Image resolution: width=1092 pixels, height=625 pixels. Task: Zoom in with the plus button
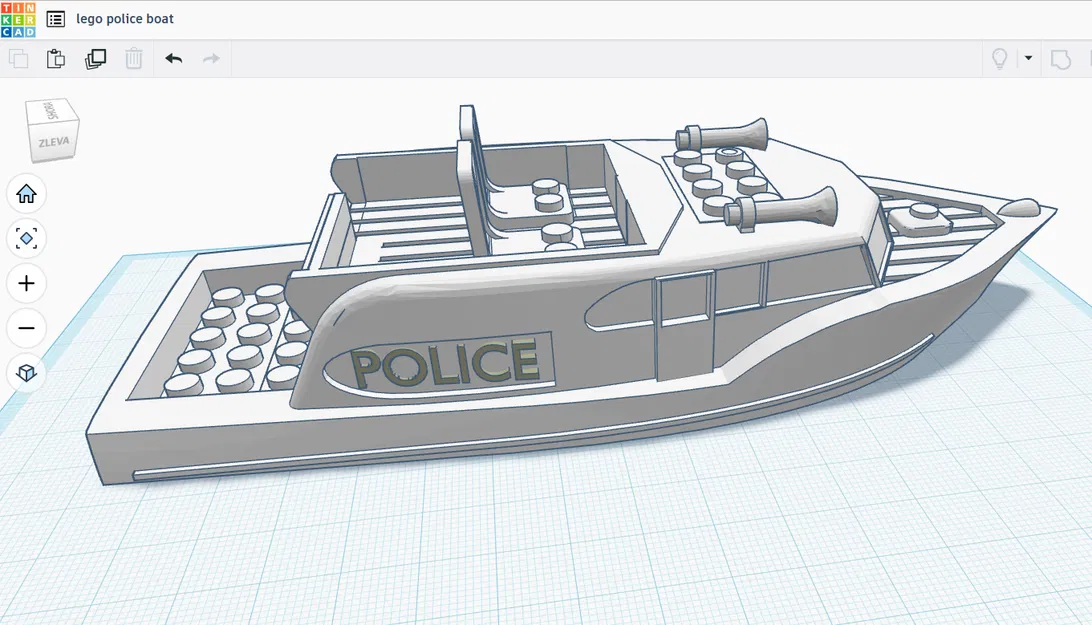(26, 284)
